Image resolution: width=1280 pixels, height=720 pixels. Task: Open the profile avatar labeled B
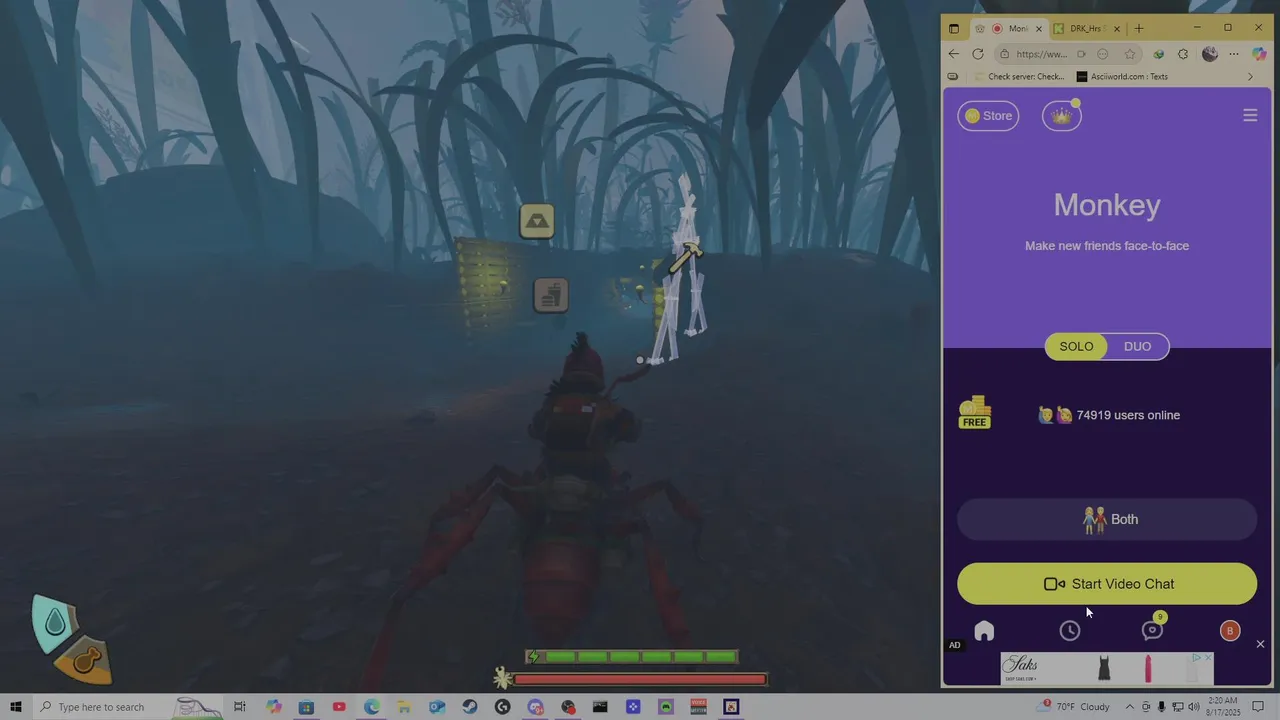click(x=1230, y=630)
